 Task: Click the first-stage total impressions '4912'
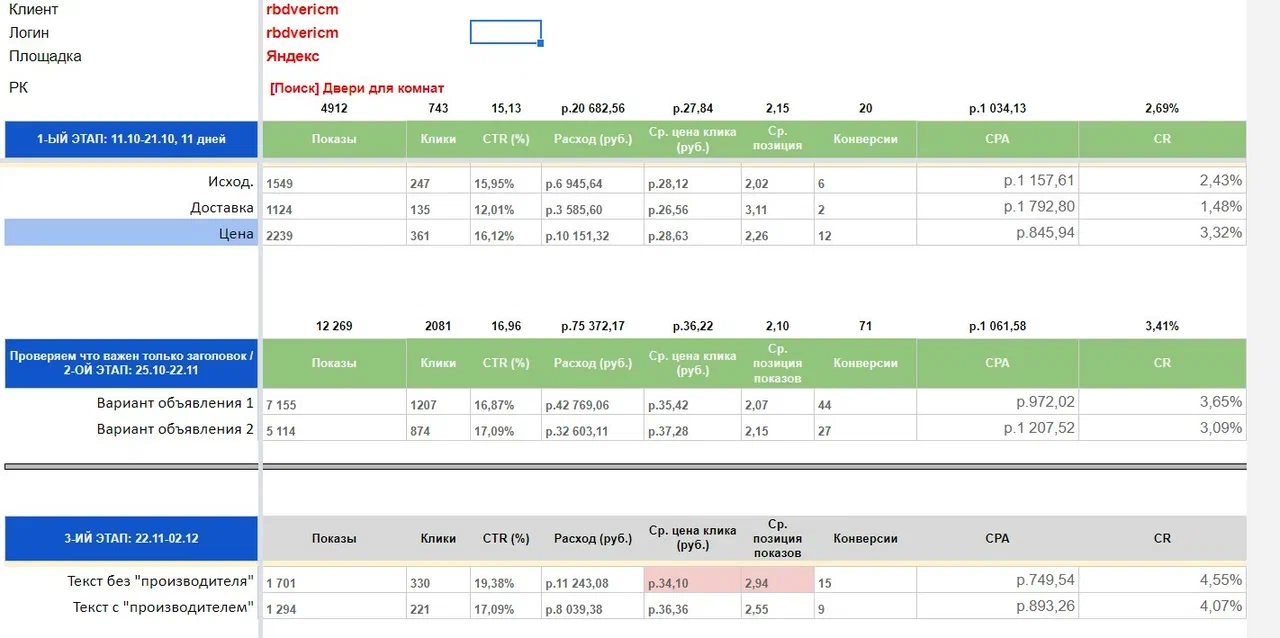[334, 108]
